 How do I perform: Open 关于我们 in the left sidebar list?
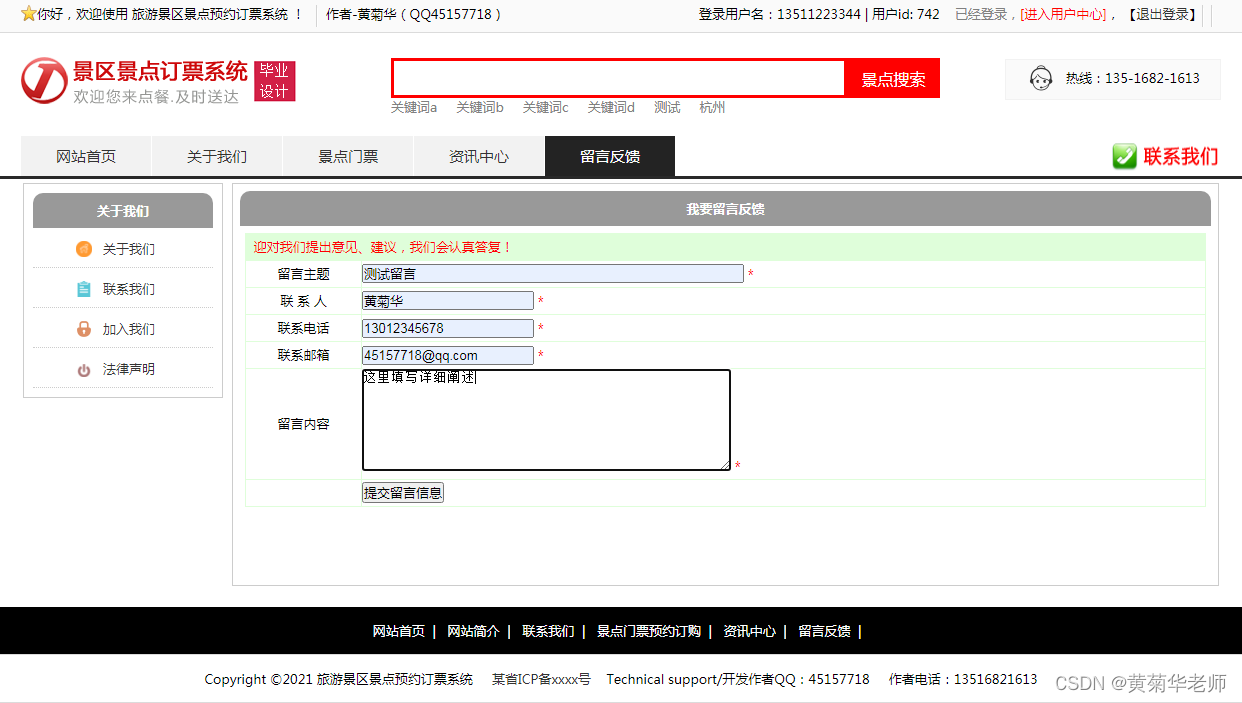pos(129,249)
